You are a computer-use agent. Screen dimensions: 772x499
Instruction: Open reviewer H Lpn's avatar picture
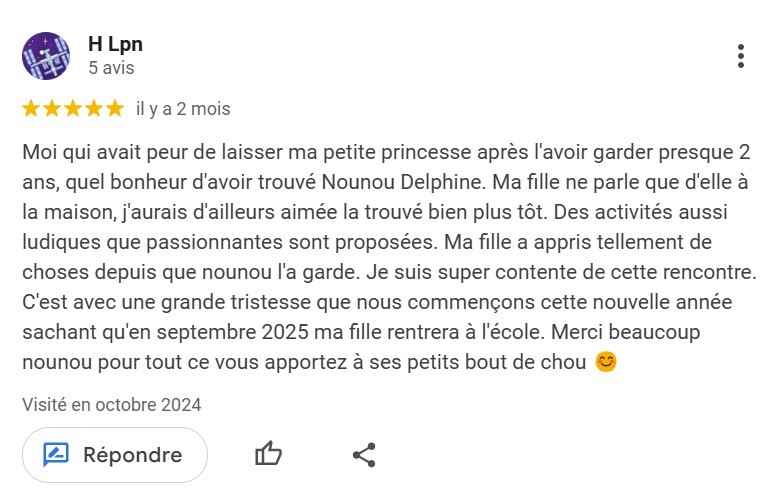[45, 56]
